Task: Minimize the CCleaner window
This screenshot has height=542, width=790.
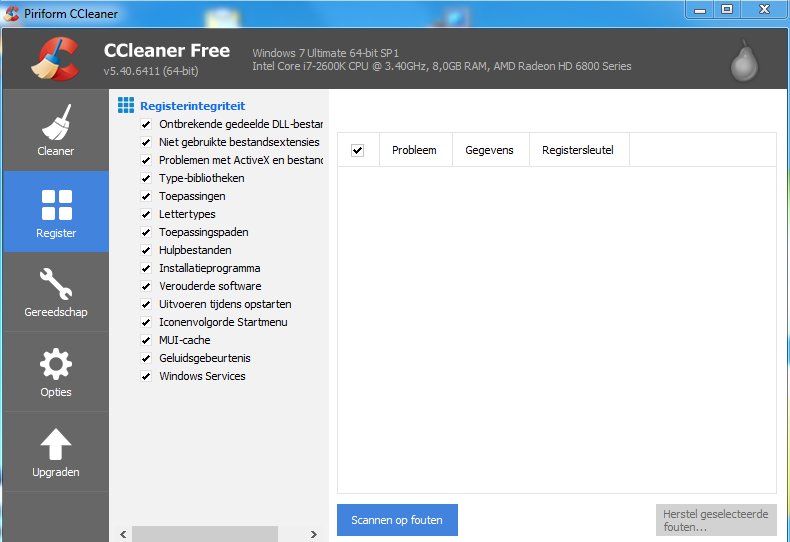Action: (700, 10)
